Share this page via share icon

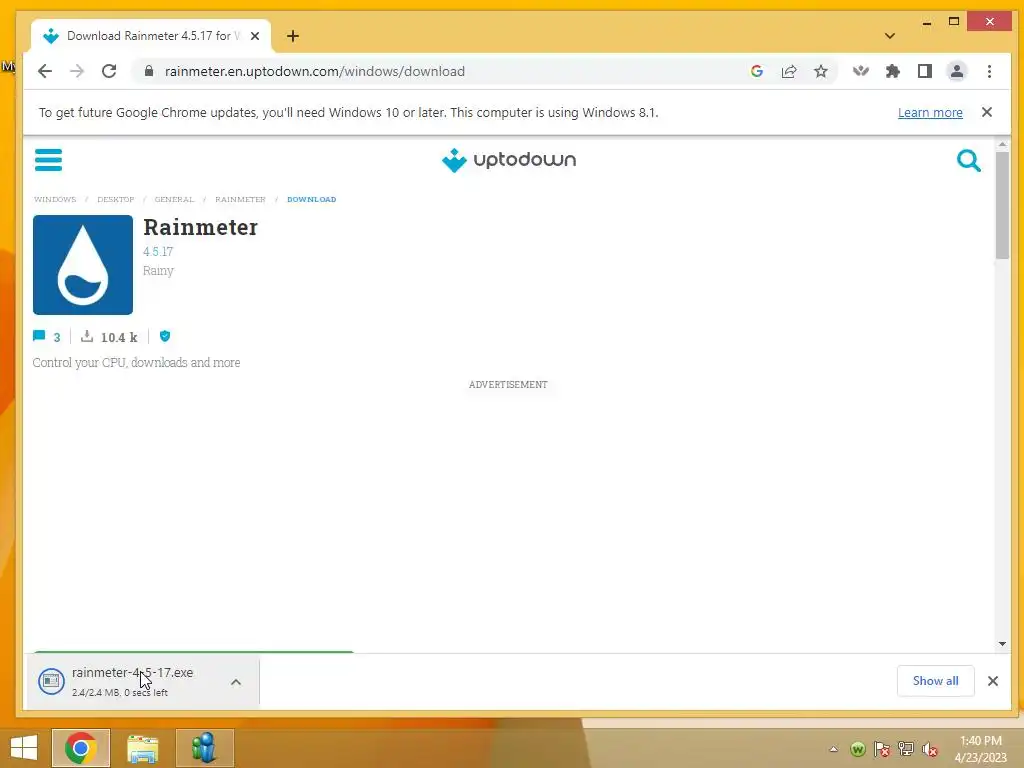coord(789,71)
